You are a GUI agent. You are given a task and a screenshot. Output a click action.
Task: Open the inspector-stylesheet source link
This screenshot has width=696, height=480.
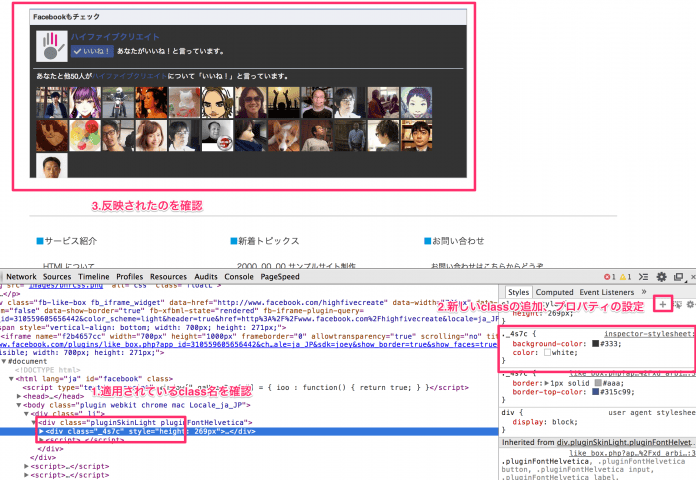coord(649,334)
